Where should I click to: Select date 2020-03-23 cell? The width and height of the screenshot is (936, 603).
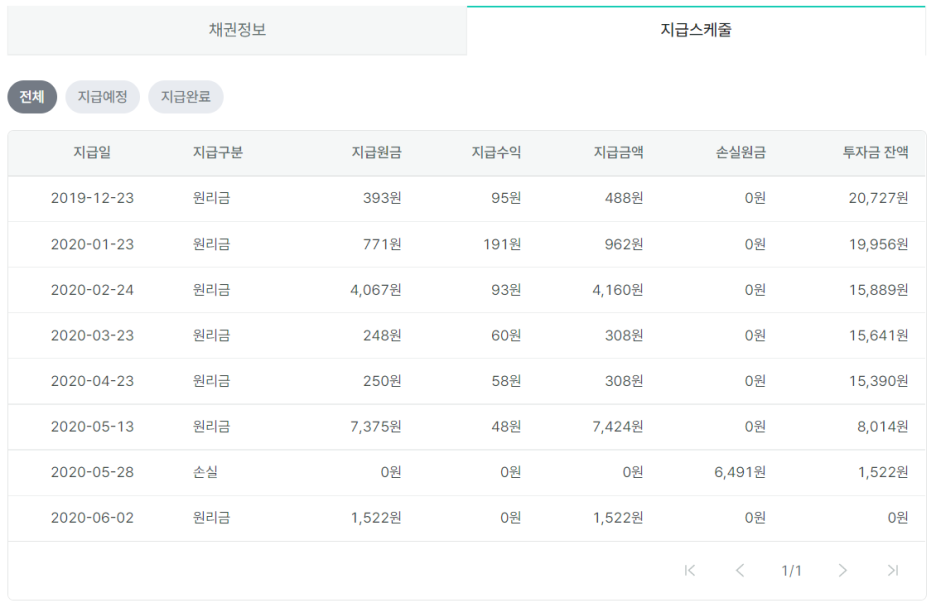point(93,336)
